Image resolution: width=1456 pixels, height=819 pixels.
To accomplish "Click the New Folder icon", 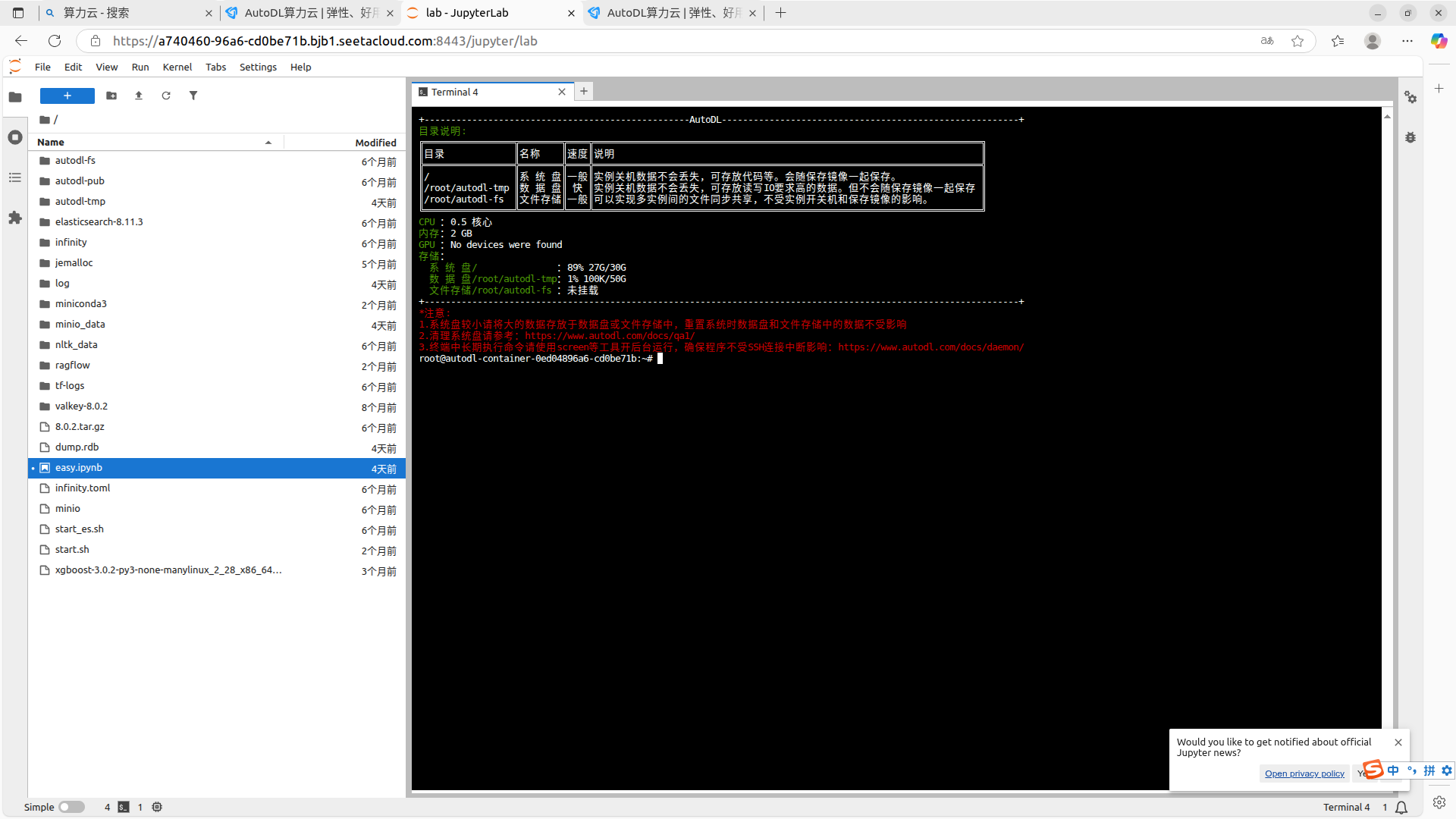I will pyautogui.click(x=111, y=96).
